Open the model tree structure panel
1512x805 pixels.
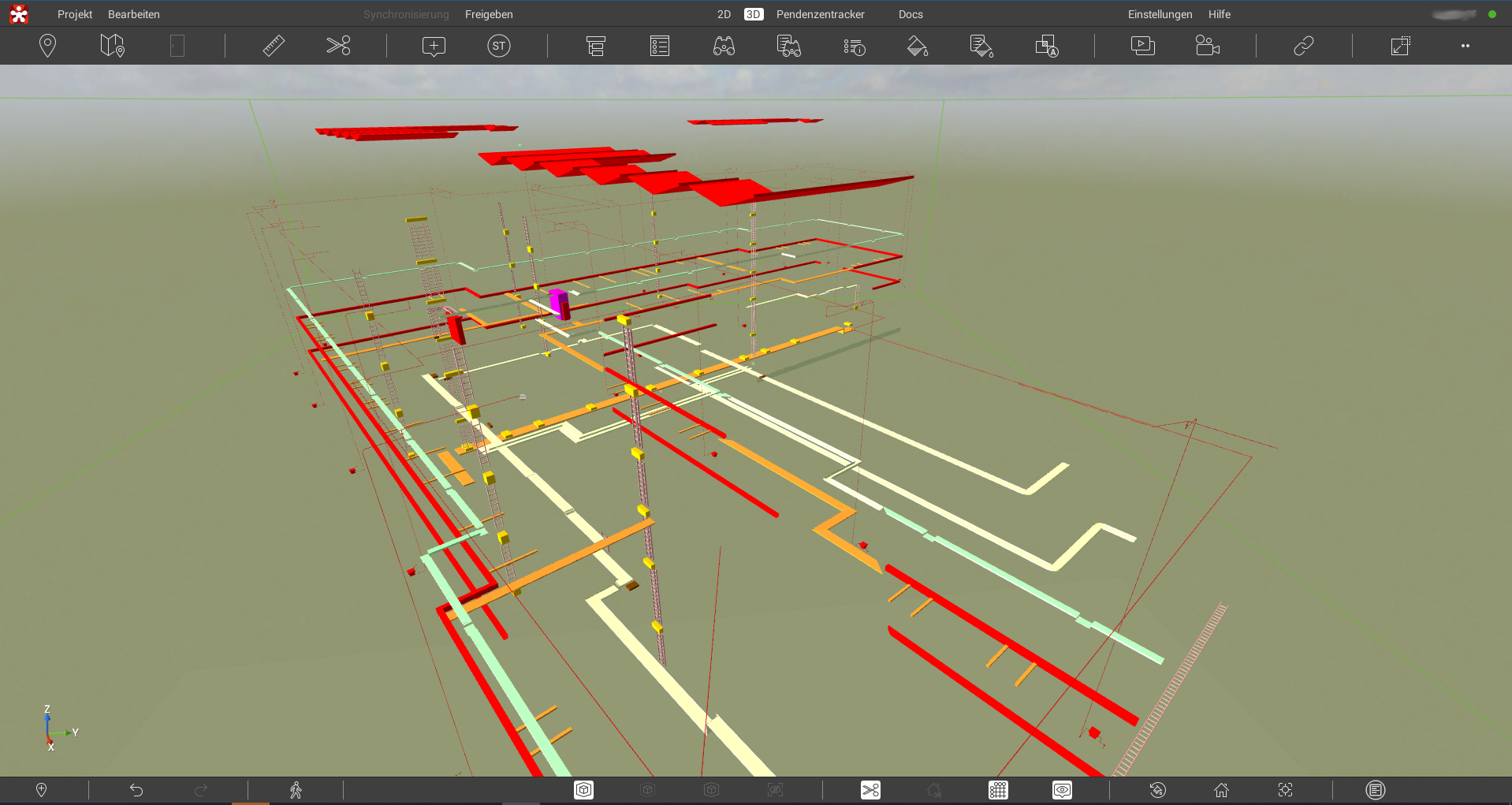point(595,46)
